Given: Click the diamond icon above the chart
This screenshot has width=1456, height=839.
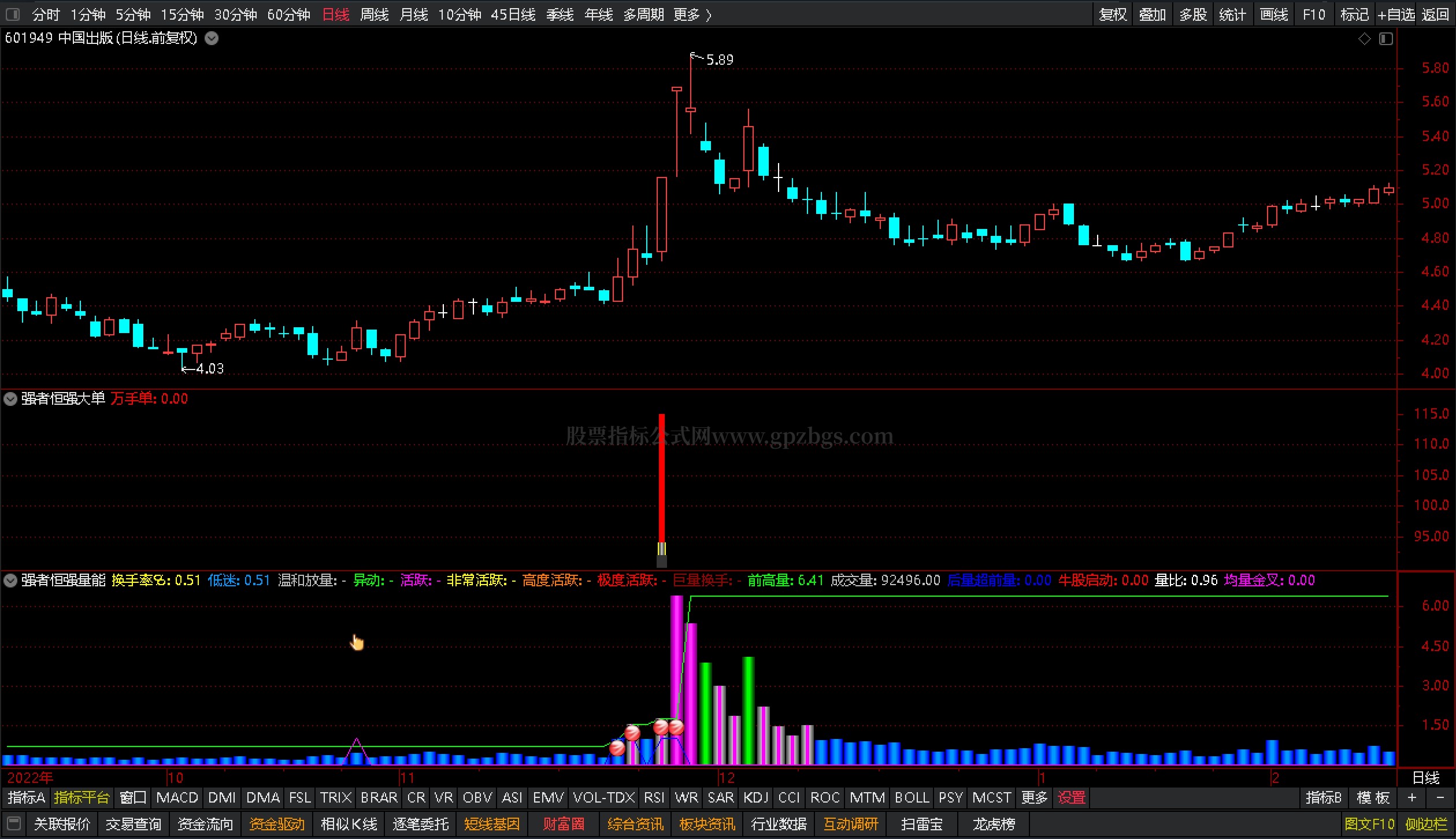Looking at the screenshot, I should (1364, 39).
